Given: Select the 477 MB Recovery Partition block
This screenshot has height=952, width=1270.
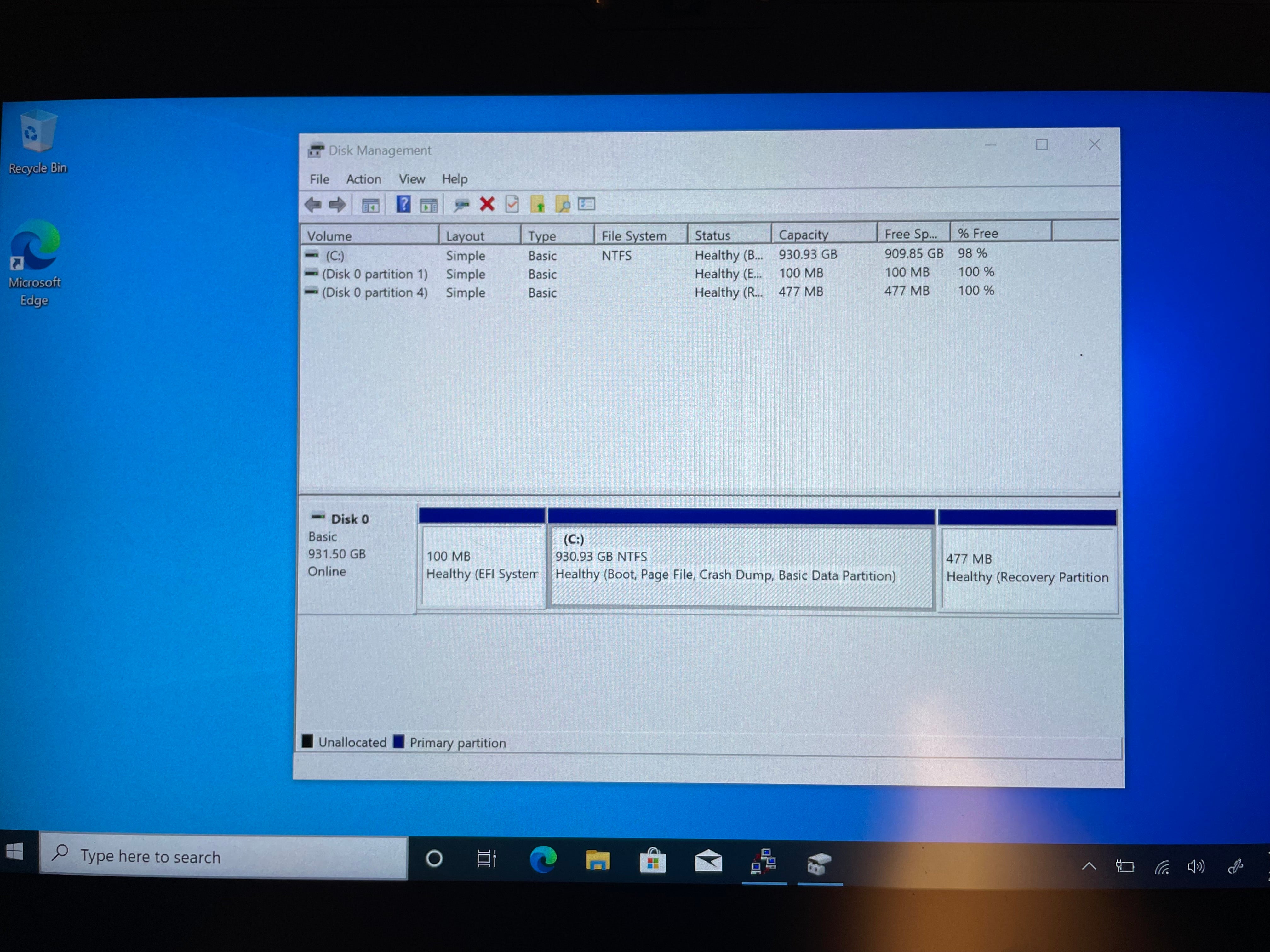Looking at the screenshot, I should (1028, 561).
